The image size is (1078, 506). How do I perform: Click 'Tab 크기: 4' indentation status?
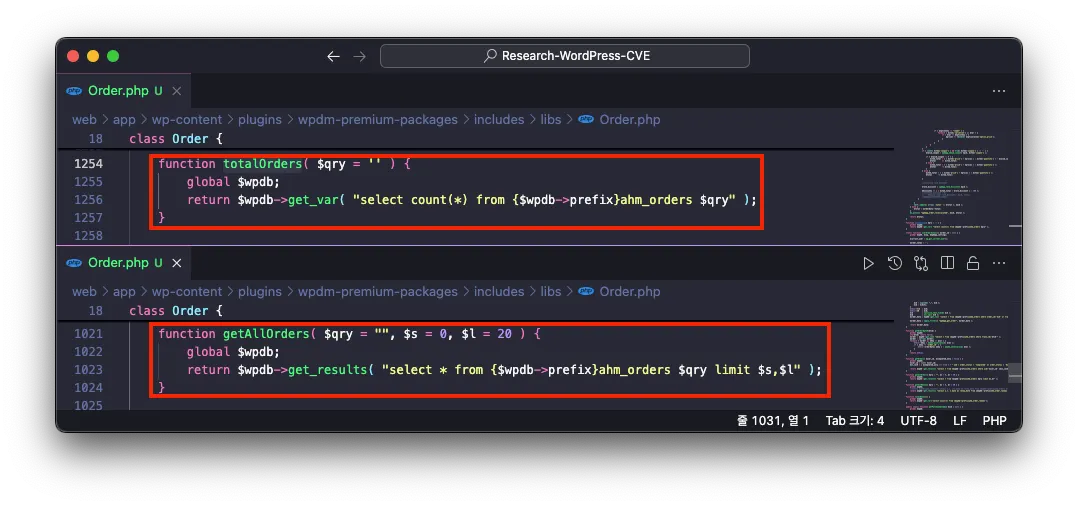pyautogui.click(x=855, y=421)
